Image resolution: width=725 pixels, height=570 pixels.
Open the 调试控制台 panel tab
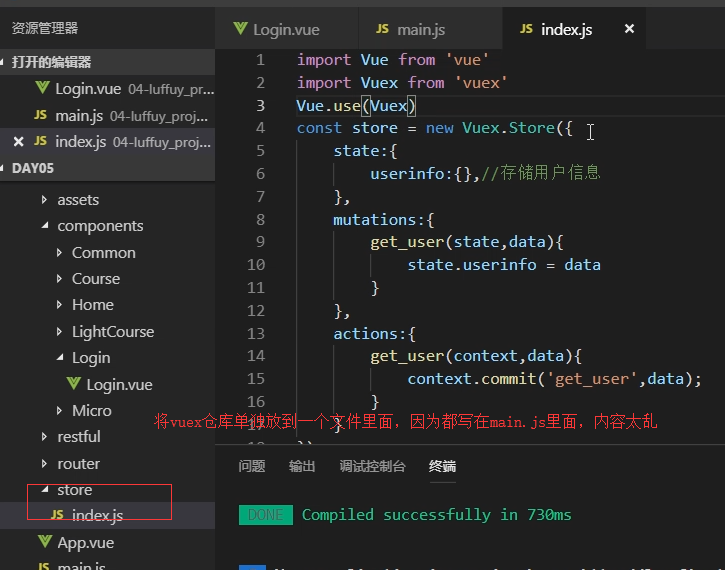pos(373,466)
